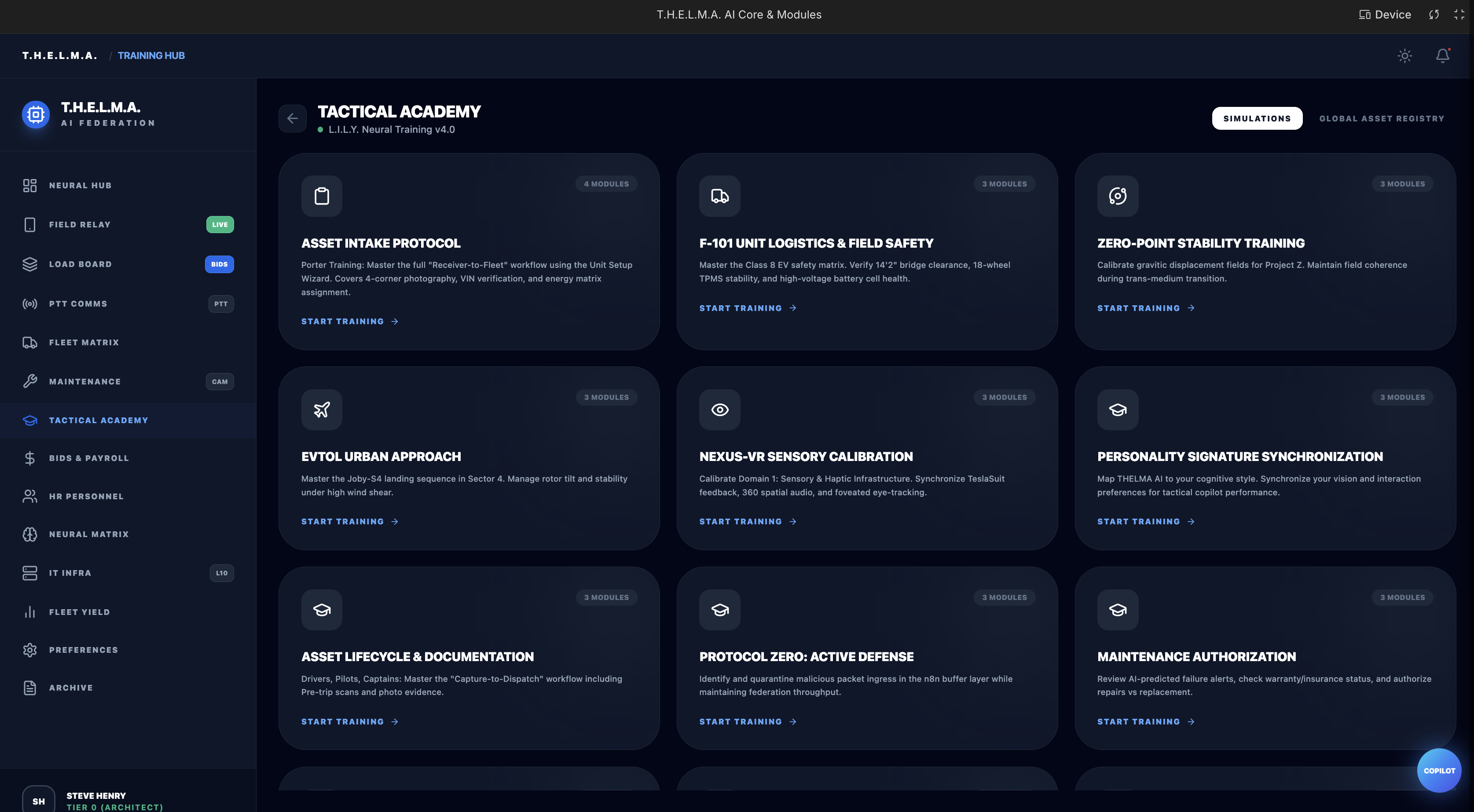The height and width of the screenshot is (812, 1474).
Task: Open the Copilot floating button
Action: (1438, 770)
